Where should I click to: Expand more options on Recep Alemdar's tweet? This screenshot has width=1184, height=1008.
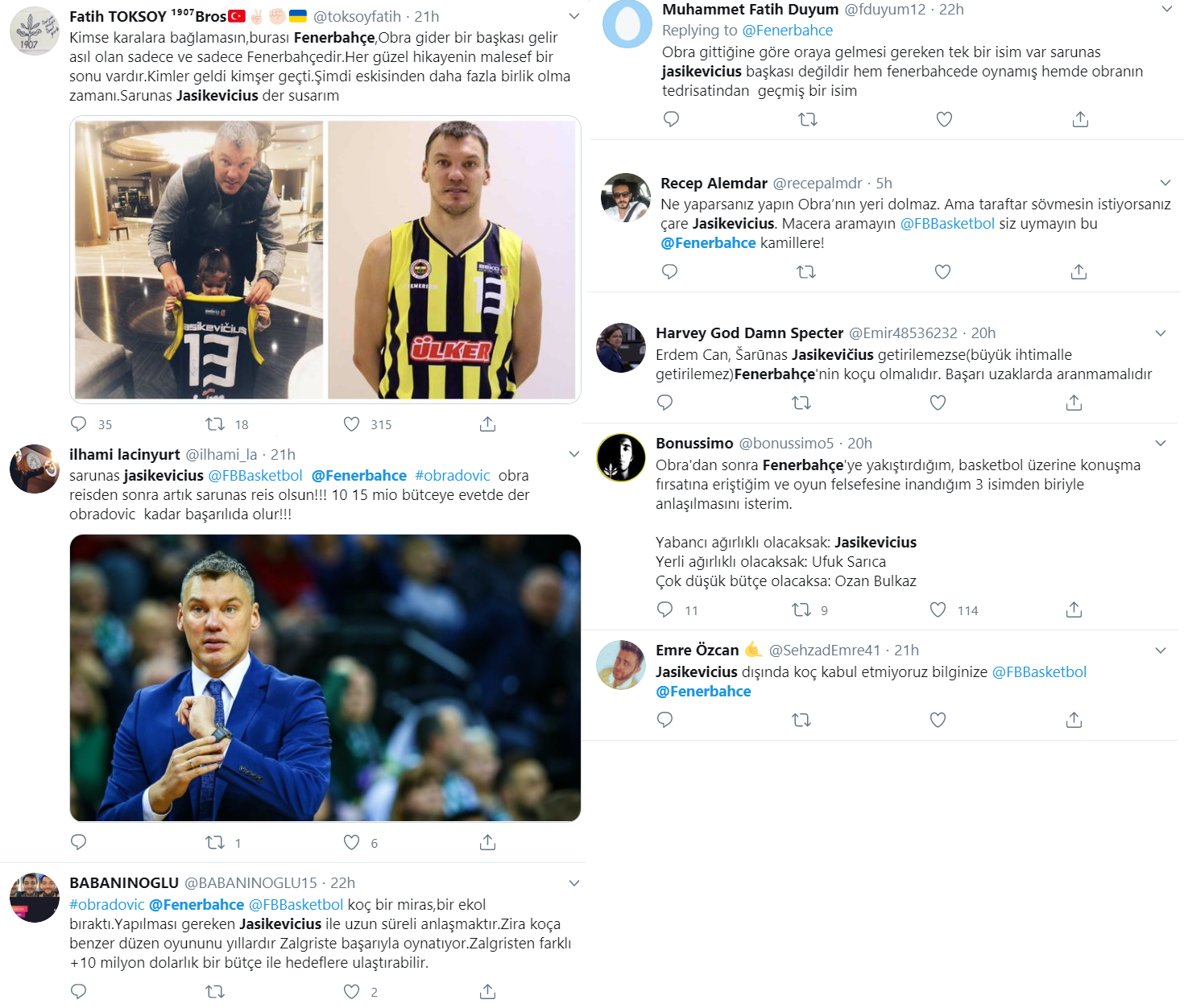click(1165, 183)
